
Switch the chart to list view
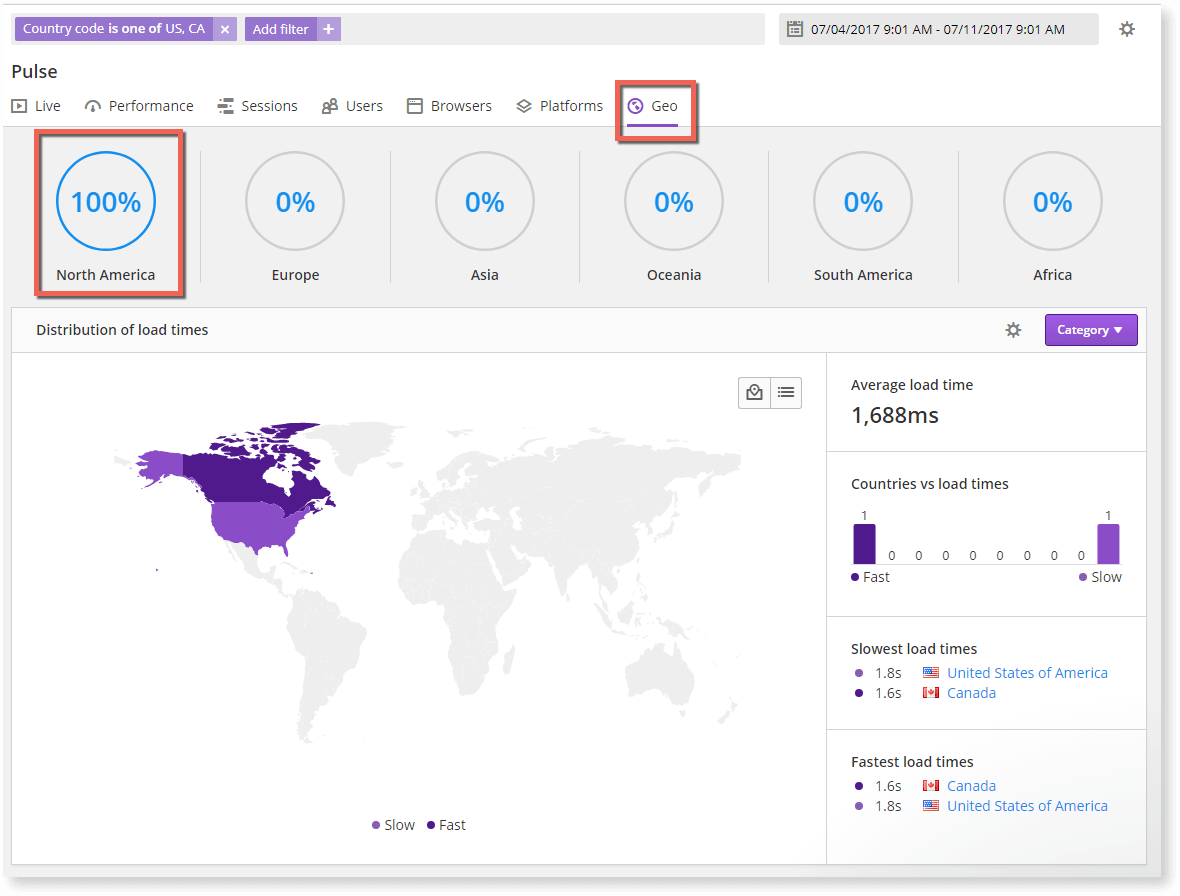(x=786, y=392)
